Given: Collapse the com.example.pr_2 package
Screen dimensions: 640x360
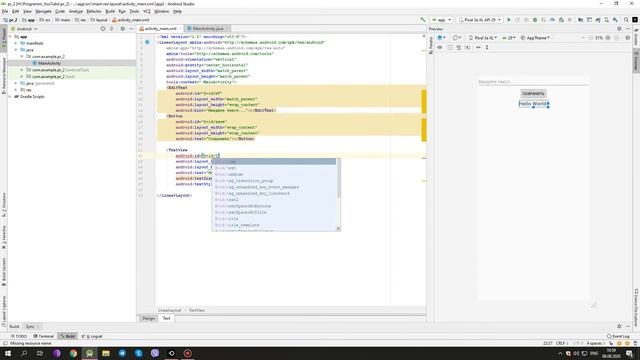Looking at the screenshot, I should pyautogui.click(x=22, y=56).
